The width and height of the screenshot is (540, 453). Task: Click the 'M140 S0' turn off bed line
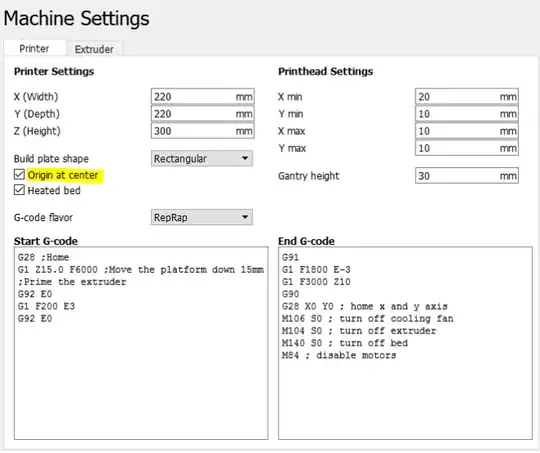345,343
